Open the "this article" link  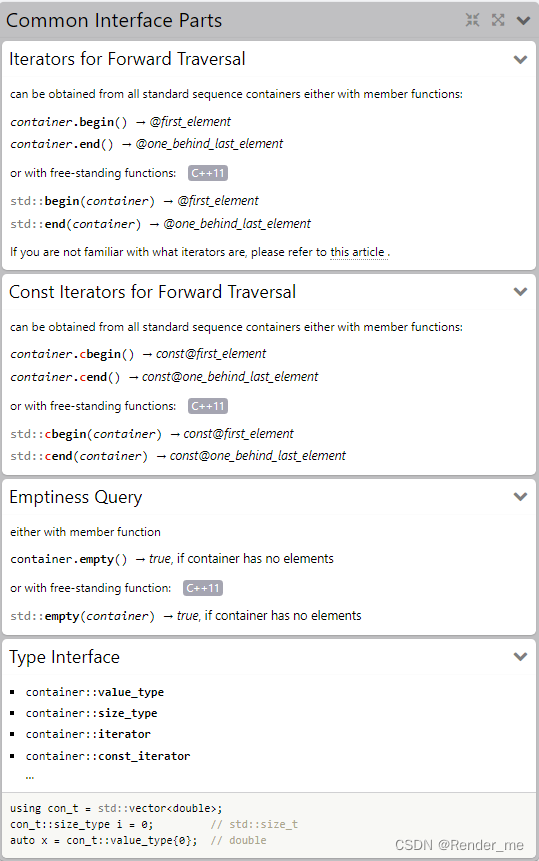pyautogui.click(x=357, y=252)
